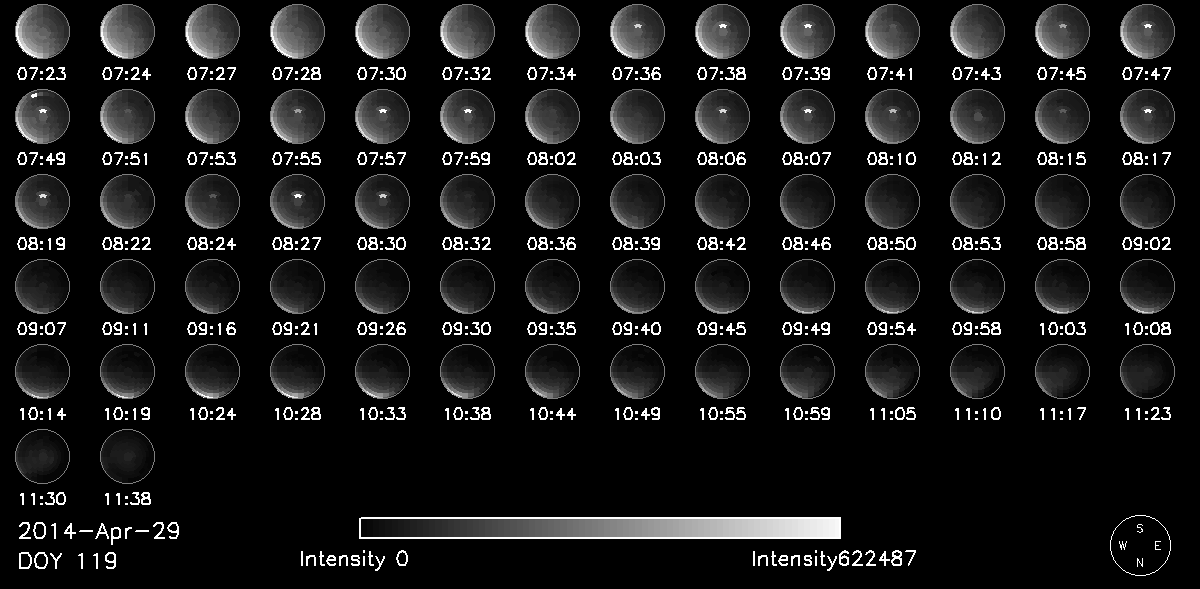
Task: Click the 2014-Apr-29 date text
Action: [99, 532]
